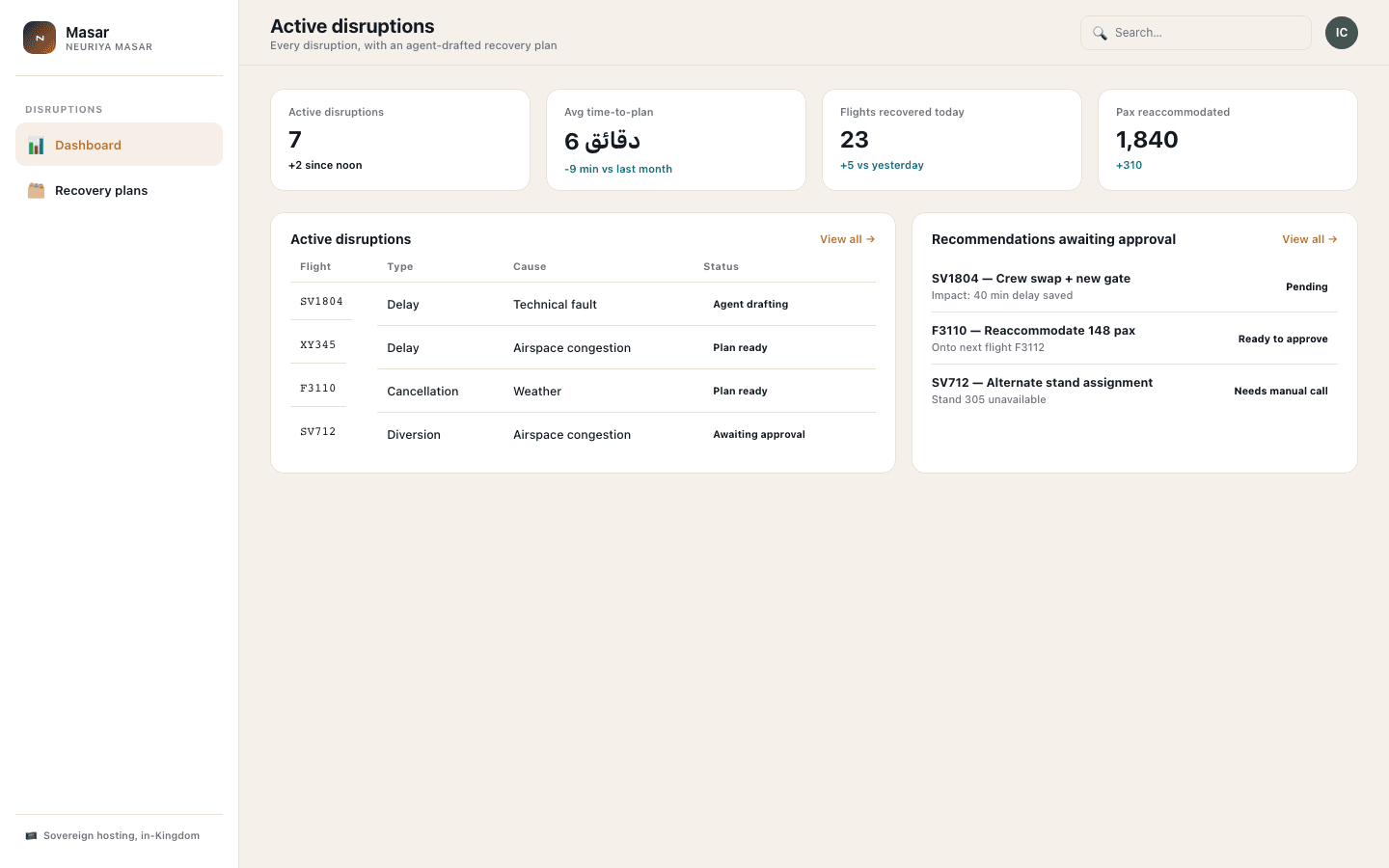The height and width of the screenshot is (868, 1389).
Task: Click the Technical fault cause cell
Action: 555,305
